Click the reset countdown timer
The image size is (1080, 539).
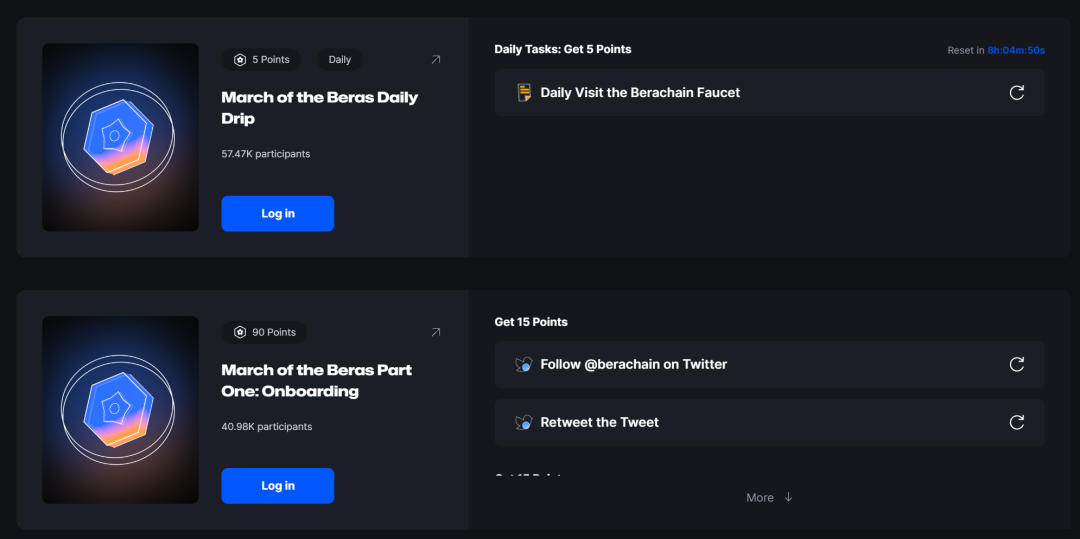coord(1016,50)
